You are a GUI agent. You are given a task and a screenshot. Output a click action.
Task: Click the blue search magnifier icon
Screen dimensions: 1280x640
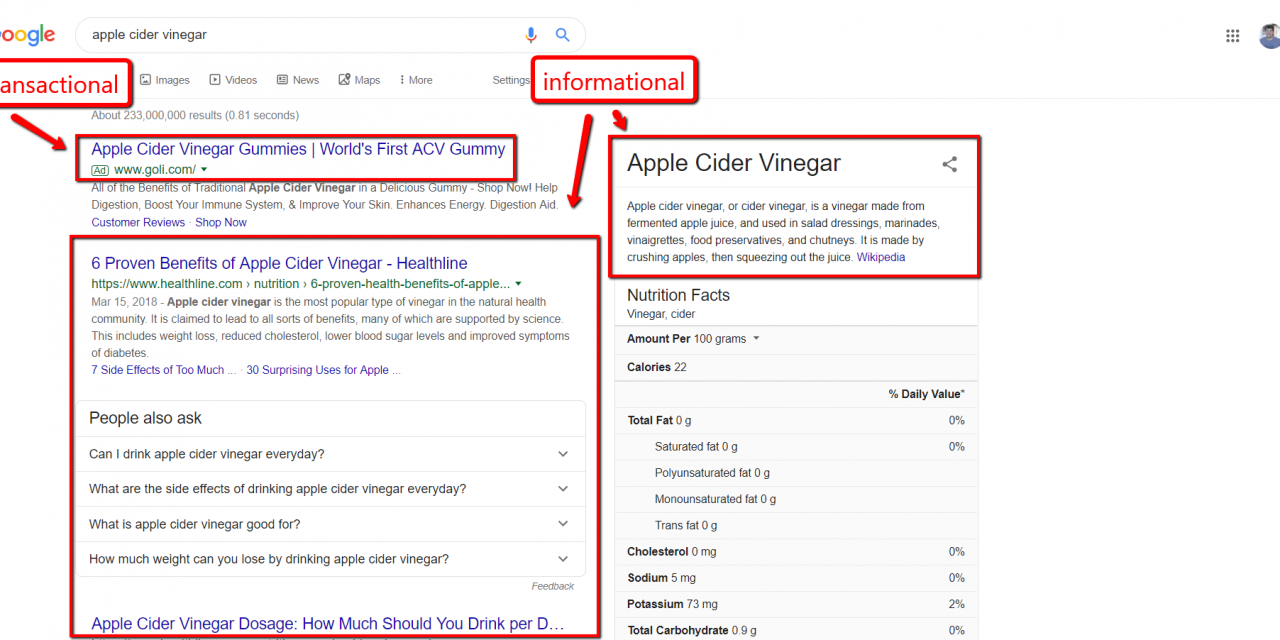(x=562, y=35)
